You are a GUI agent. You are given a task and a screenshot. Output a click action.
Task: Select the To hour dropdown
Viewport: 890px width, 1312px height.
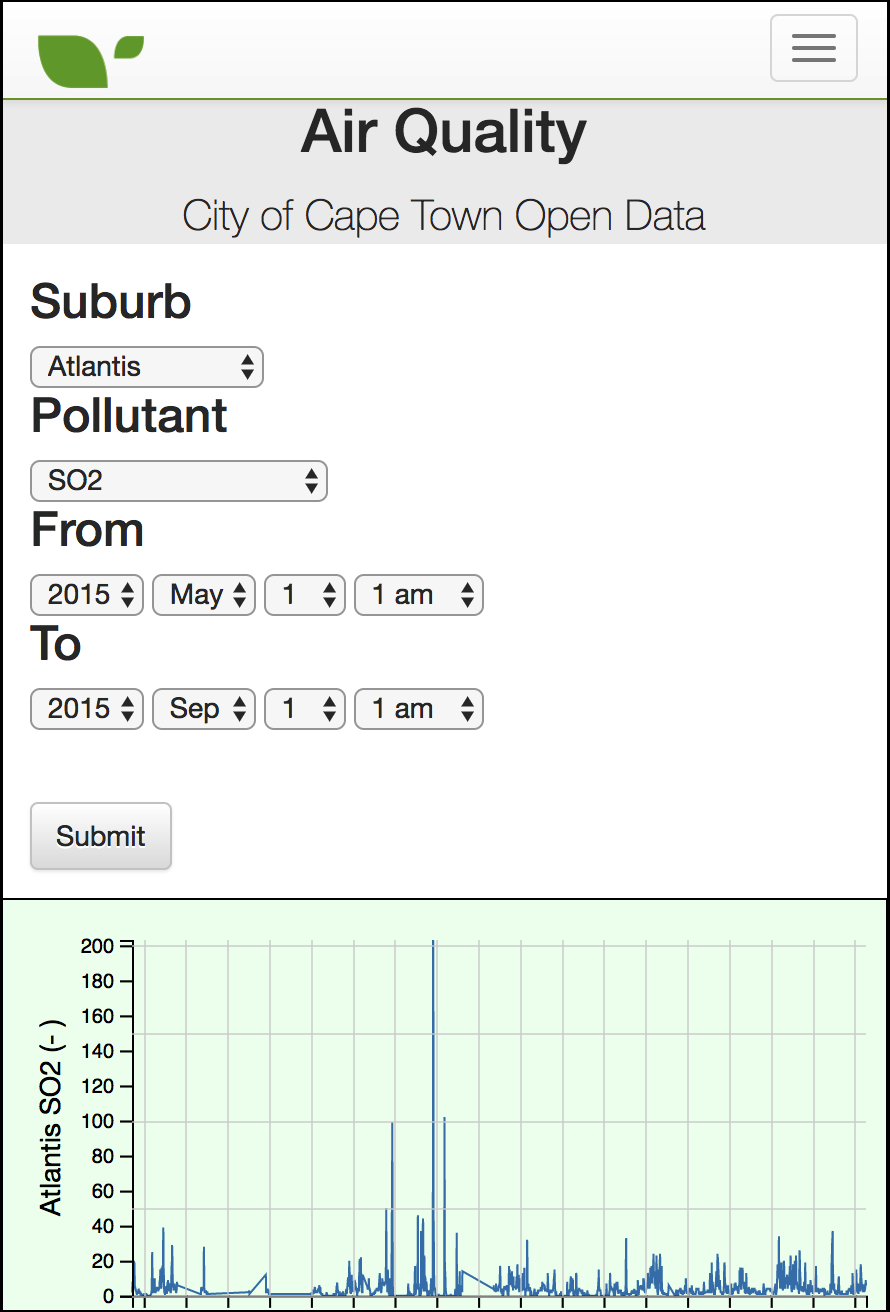coord(419,709)
